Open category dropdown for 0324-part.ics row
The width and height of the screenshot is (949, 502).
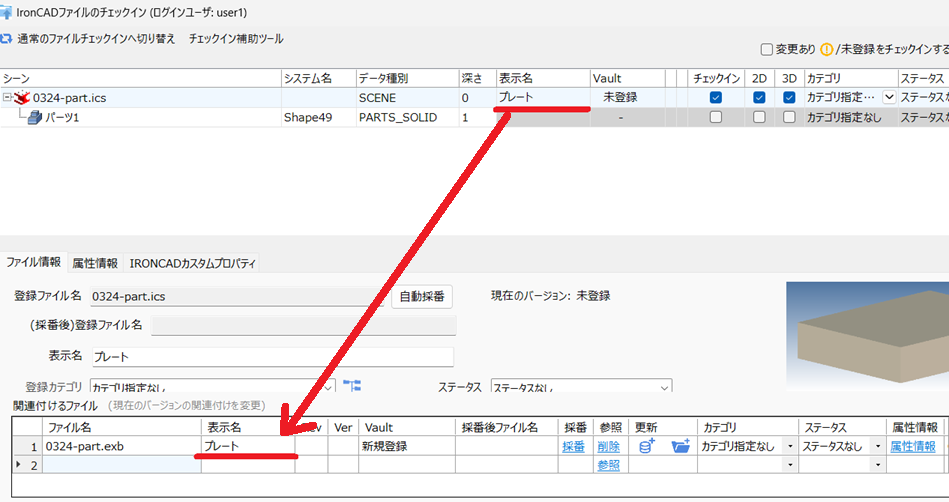tap(888, 97)
